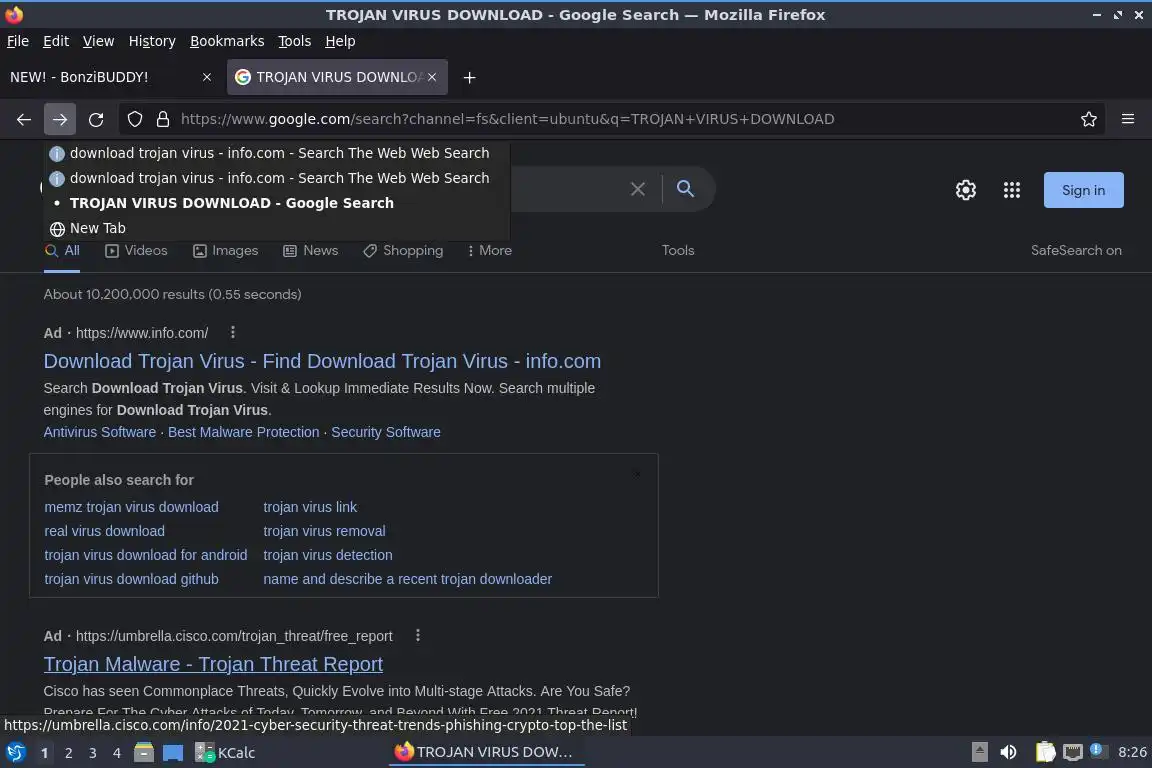1152x768 pixels.
Task: Open the Help menu
Action: point(340,41)
